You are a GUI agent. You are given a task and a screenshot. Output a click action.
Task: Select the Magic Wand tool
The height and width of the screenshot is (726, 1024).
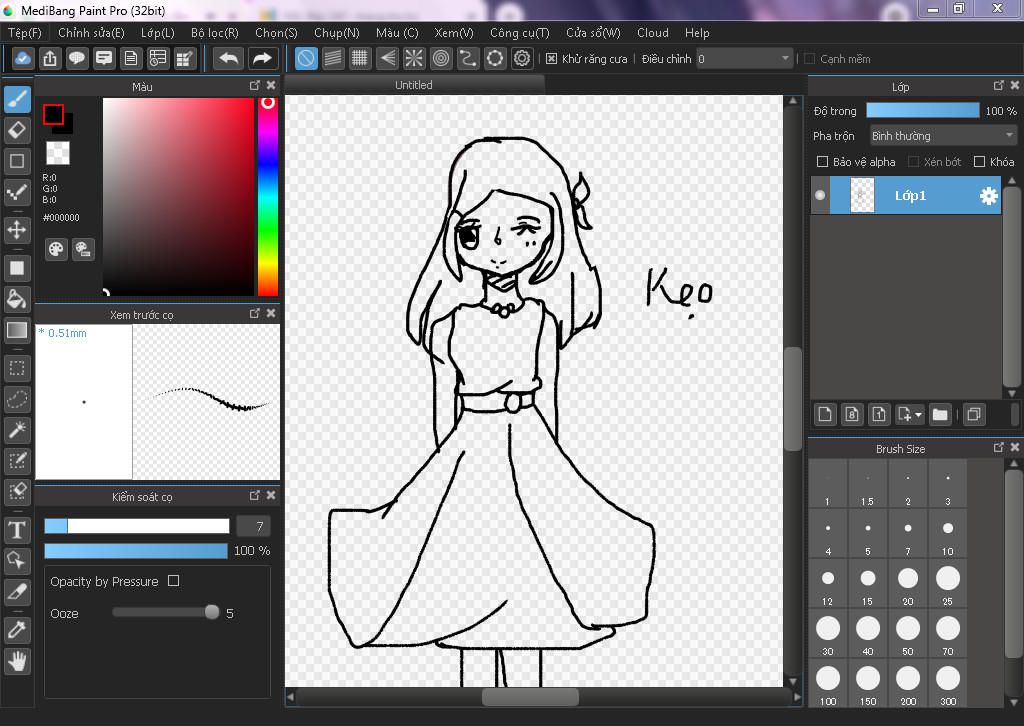point(17,430)
